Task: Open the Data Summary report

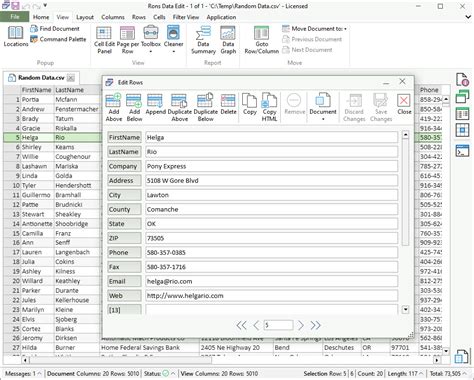Action: 203,40
